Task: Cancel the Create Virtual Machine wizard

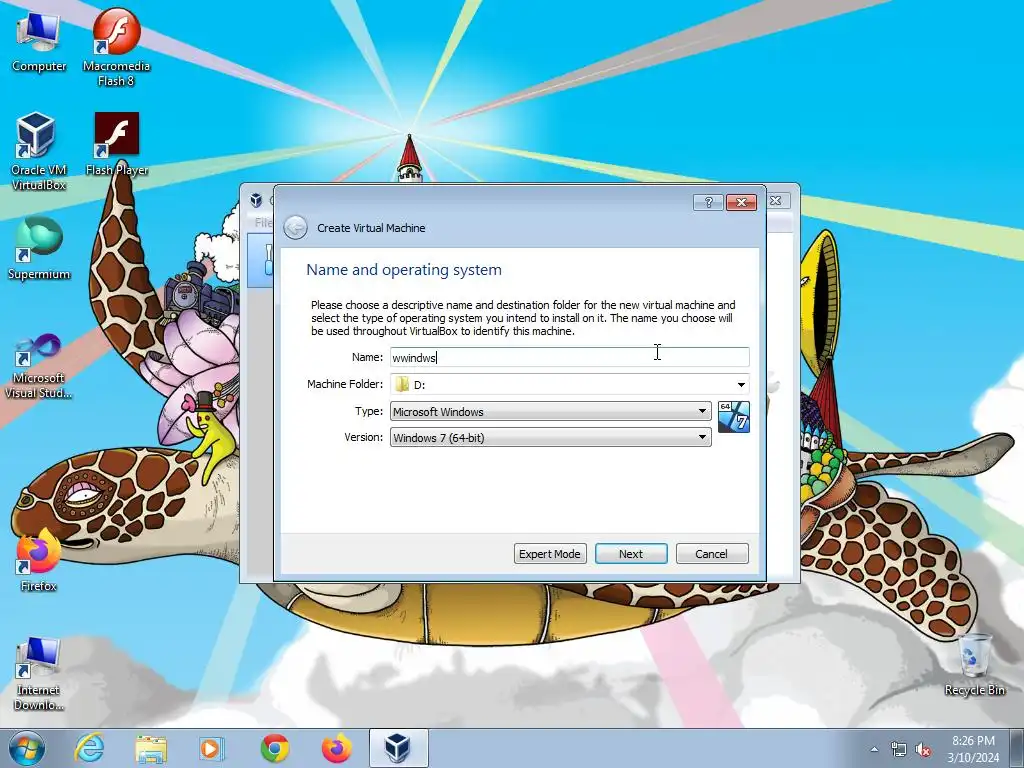Action: (x=712, y=554)
